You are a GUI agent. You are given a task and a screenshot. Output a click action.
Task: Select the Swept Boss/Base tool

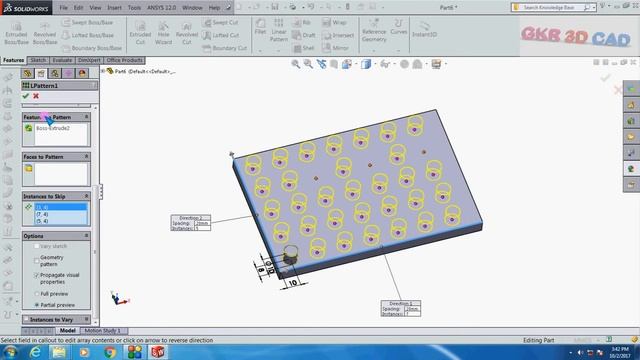tap(87, 22)
